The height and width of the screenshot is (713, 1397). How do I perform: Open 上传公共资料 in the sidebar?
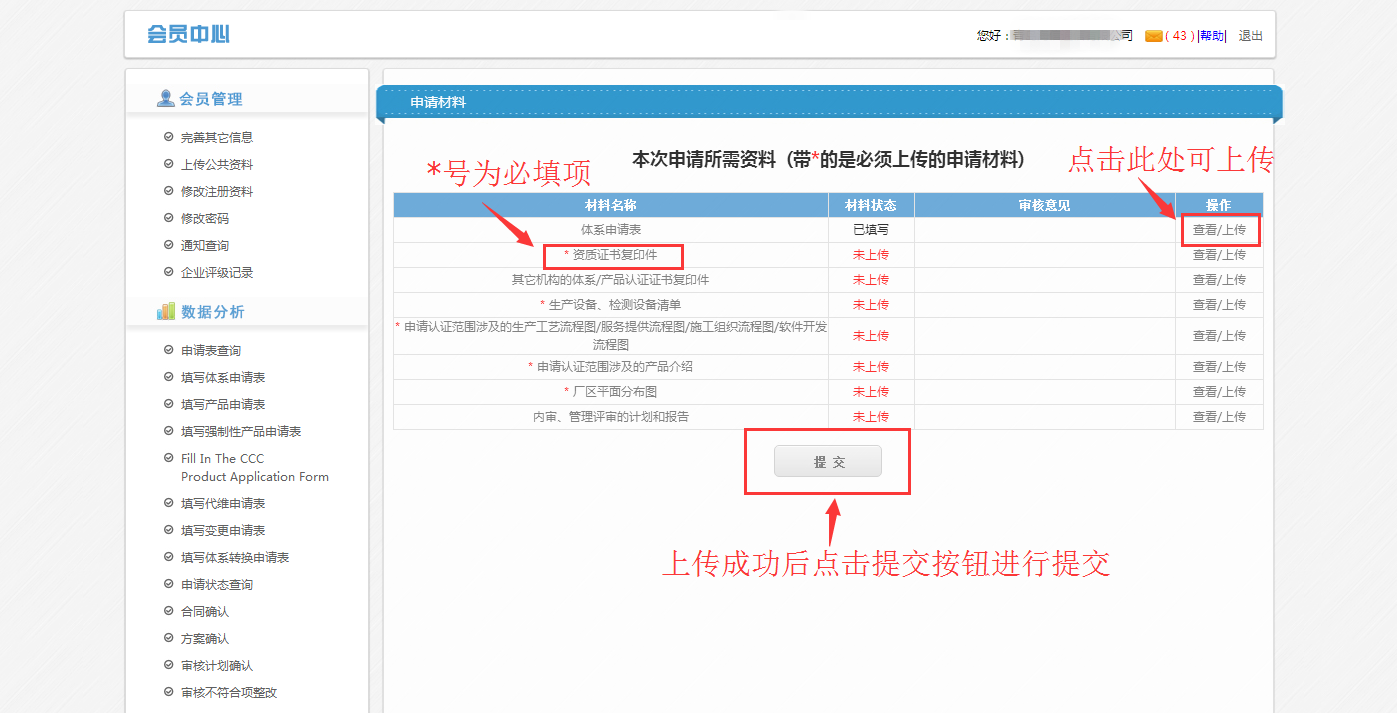click(x=216, y=164)
